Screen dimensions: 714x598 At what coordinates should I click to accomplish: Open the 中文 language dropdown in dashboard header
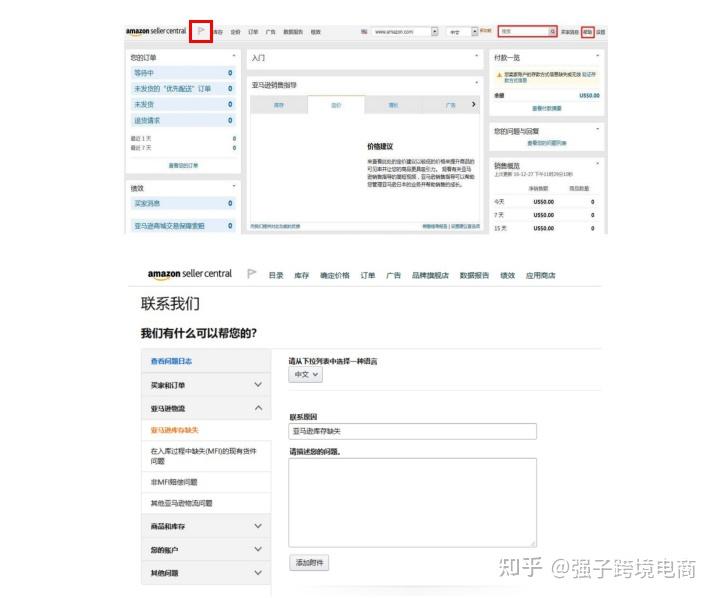474,31
